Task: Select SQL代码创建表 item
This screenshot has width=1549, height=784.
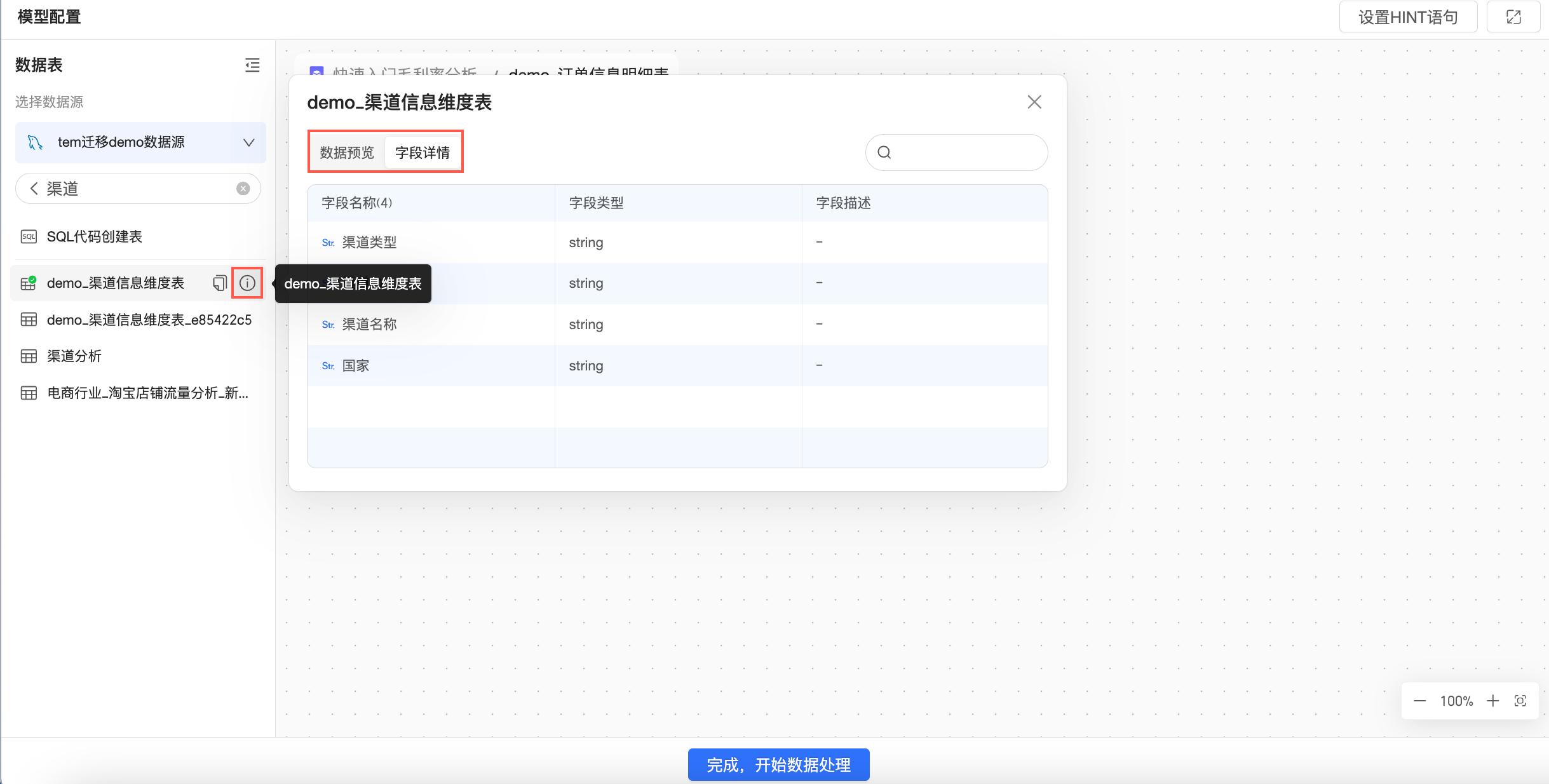Action: 94,236
